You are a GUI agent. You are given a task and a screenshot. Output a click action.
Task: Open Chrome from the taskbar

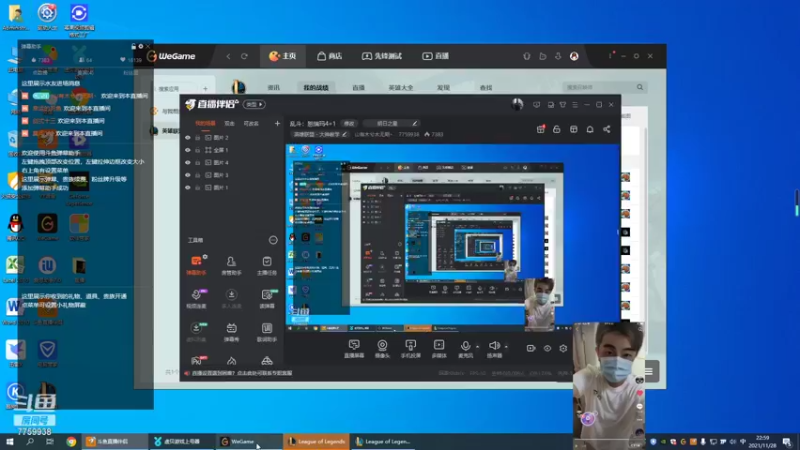coord(71,441)
